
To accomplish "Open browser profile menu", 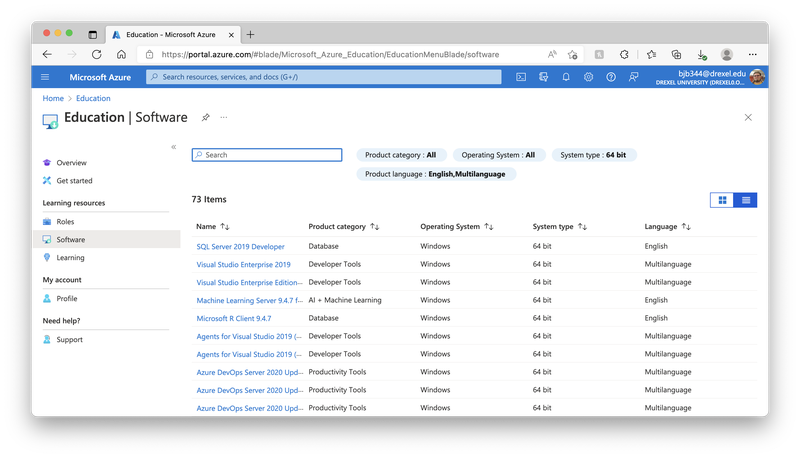I will click(727, 55).
